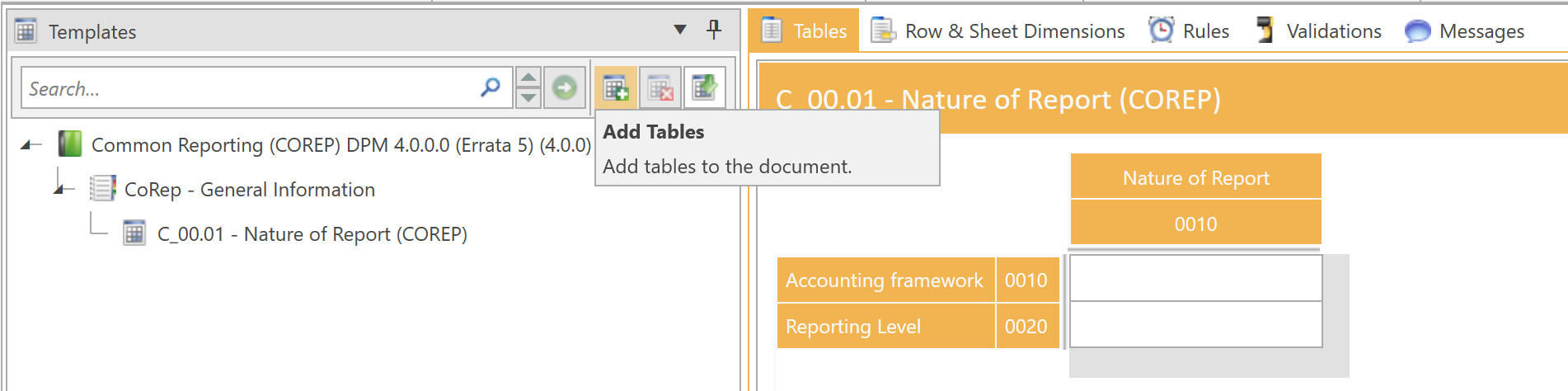Click the Reporting Level row header
The height and width of the screenshot is (391, 1568).
tap(885, 326)
